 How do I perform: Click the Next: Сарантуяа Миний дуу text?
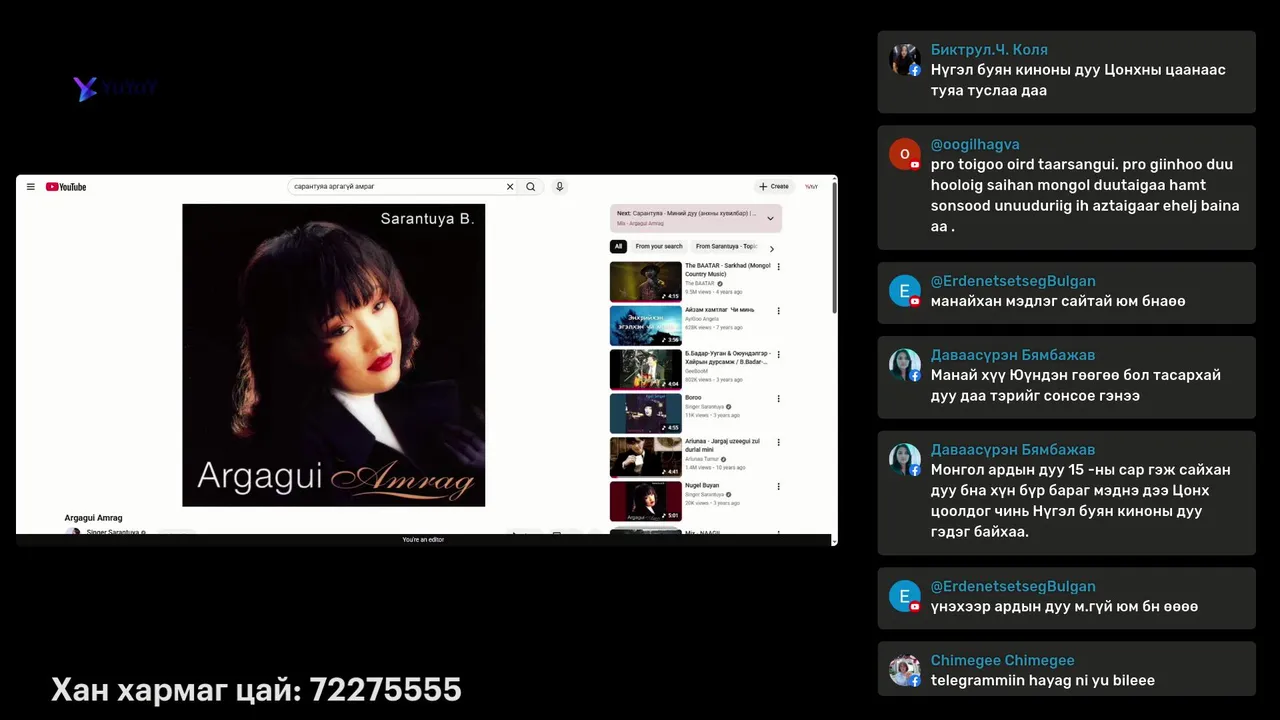click(x=688, y=213)
